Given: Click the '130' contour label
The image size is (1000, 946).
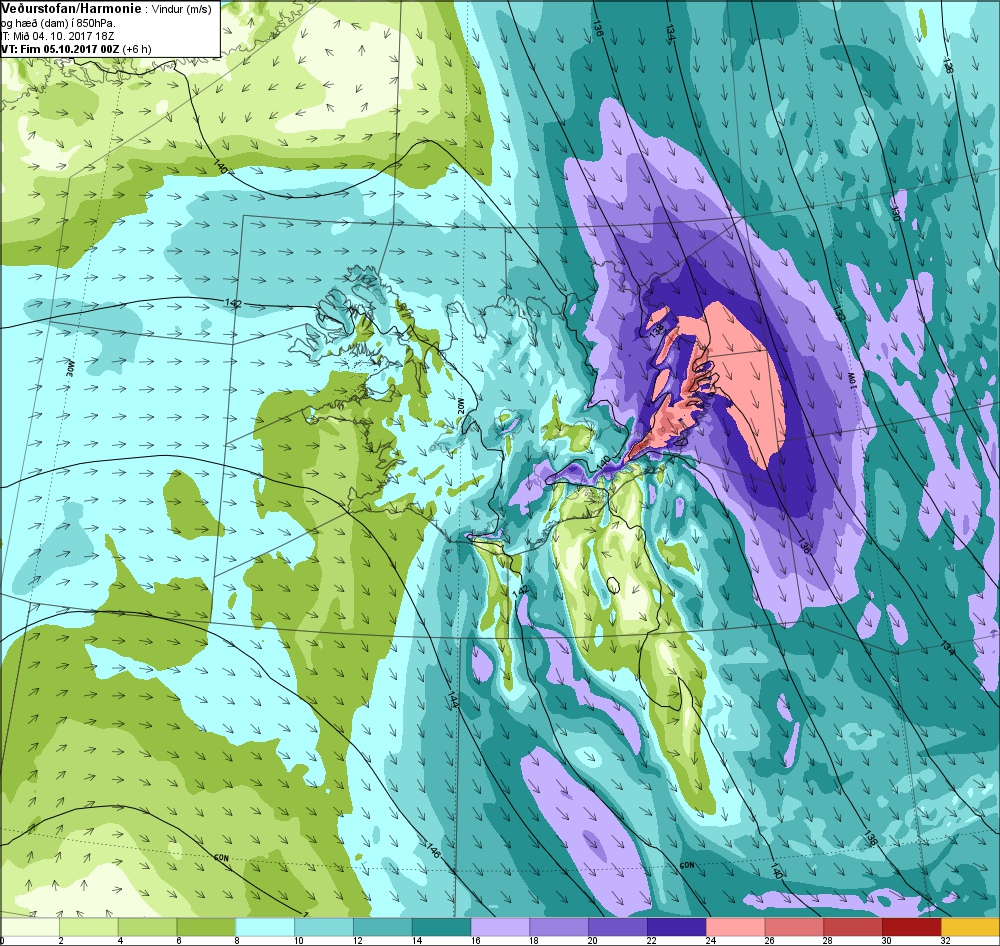Looking at the screenshot, I should (896, 211).
